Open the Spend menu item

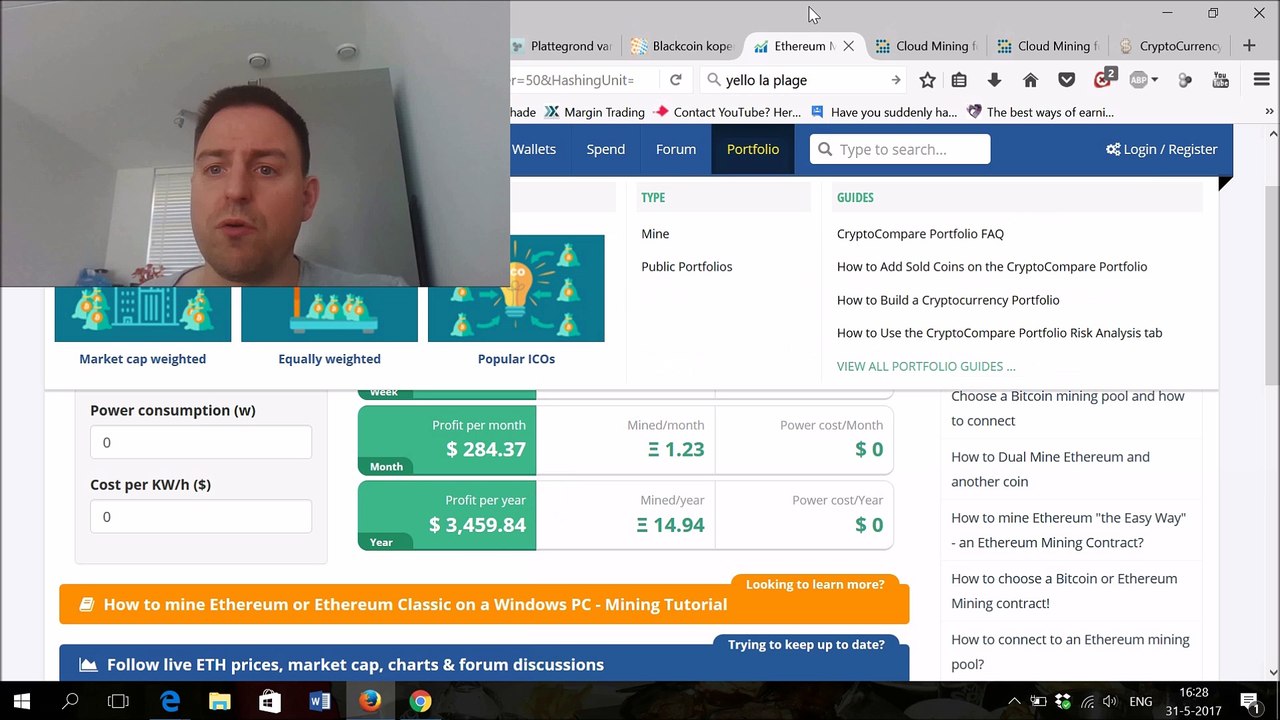(605, 149)
